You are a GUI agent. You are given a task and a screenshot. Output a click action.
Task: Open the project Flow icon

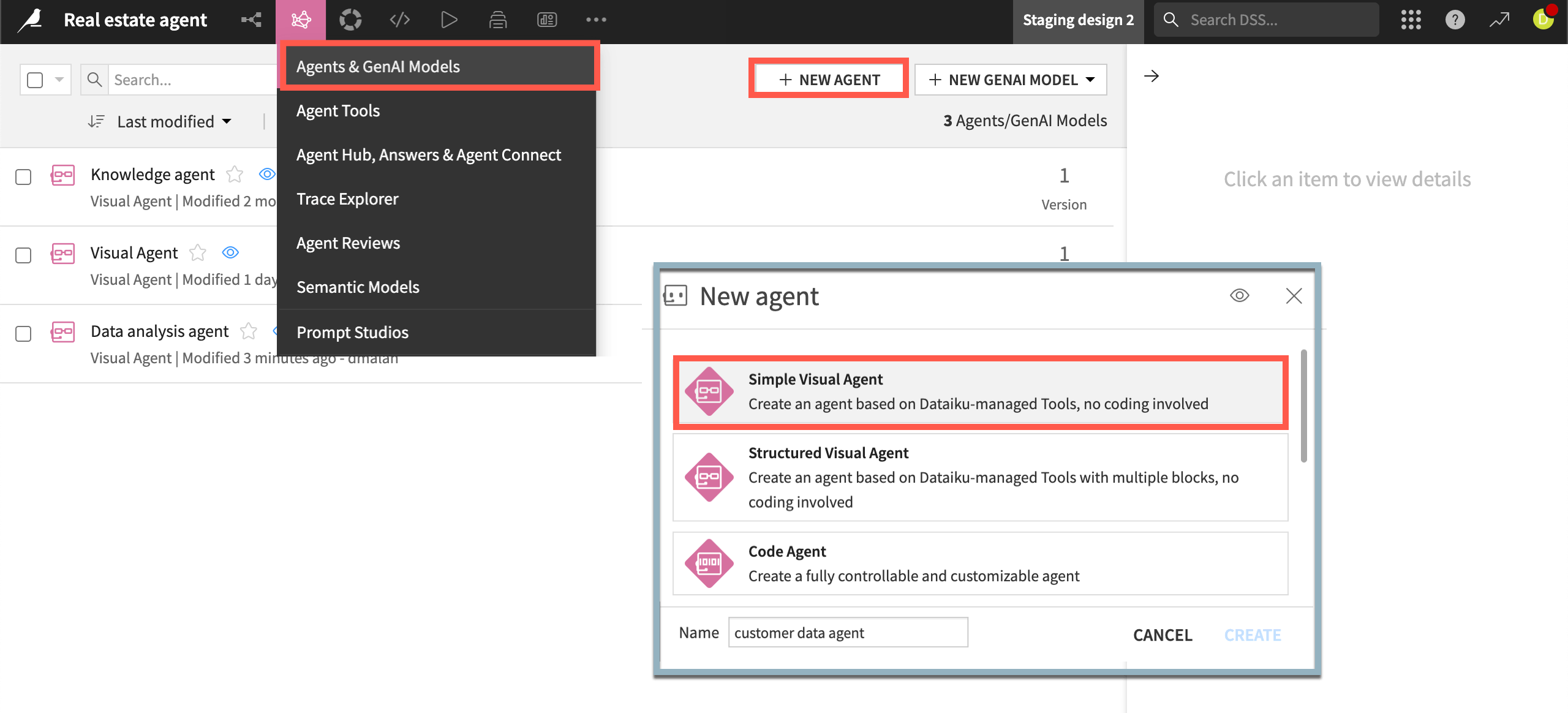point(251,19)
